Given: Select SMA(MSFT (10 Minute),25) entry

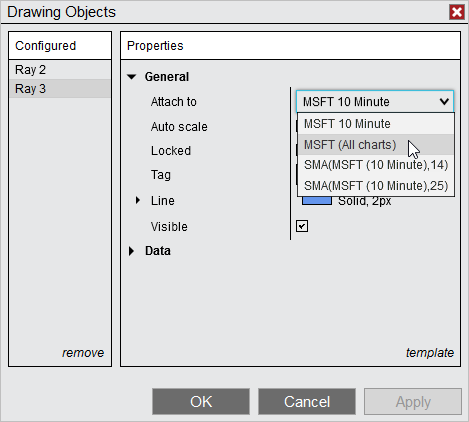Looking at the screenshot, I should tap(376, 186).
